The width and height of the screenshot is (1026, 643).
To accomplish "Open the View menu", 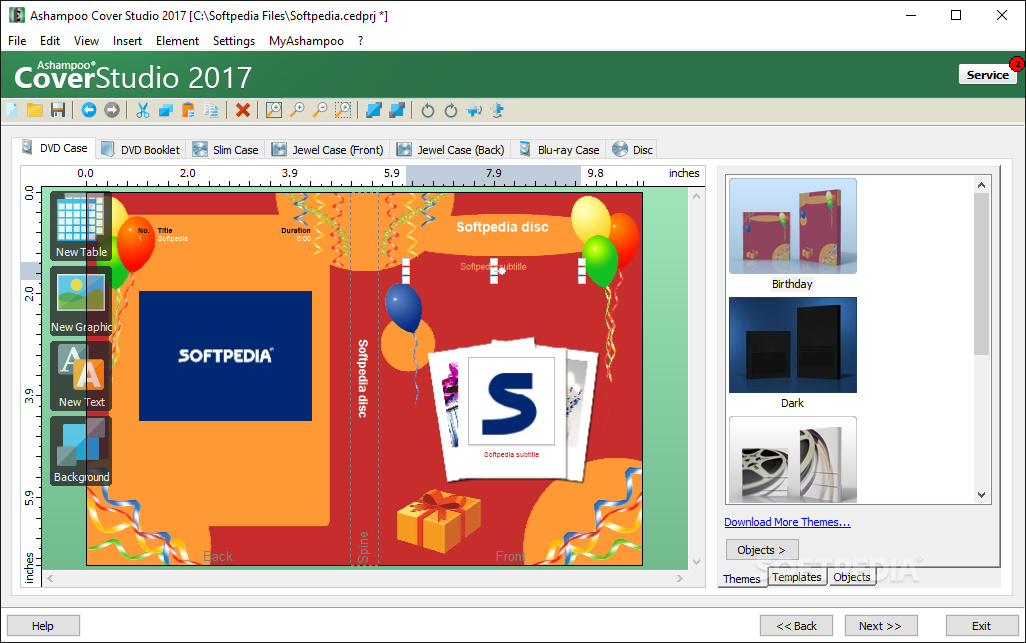I will click(x=86, y=41).
